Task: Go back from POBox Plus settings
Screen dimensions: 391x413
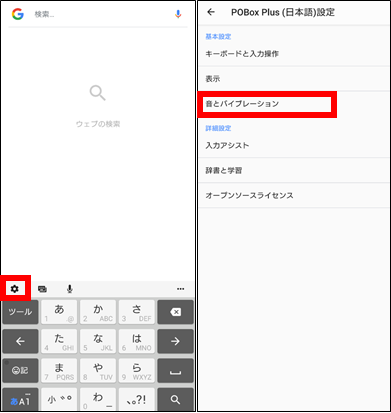Action: coord(211,12)
